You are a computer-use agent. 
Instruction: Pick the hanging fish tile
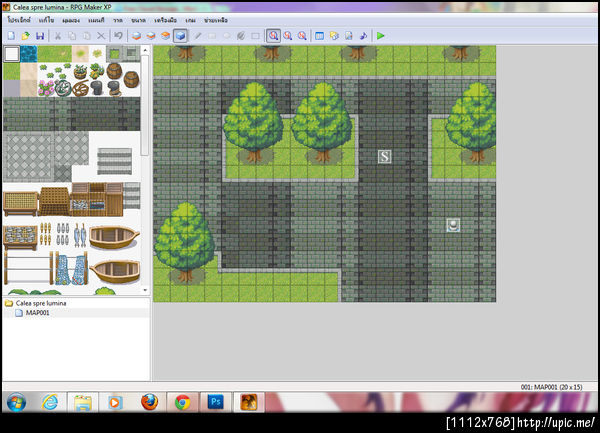click(80, 234)
